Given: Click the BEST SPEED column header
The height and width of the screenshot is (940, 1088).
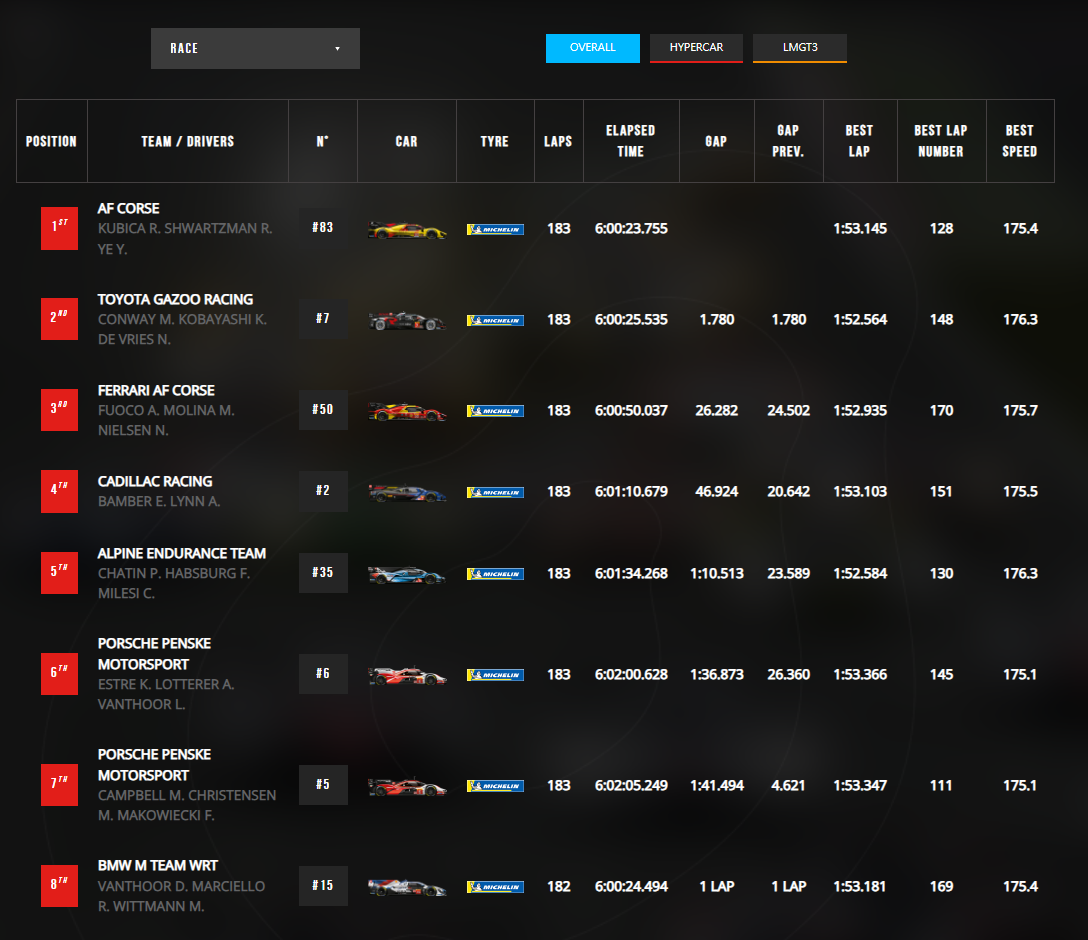Looking at the screenshot, I should coord(1020,141).
